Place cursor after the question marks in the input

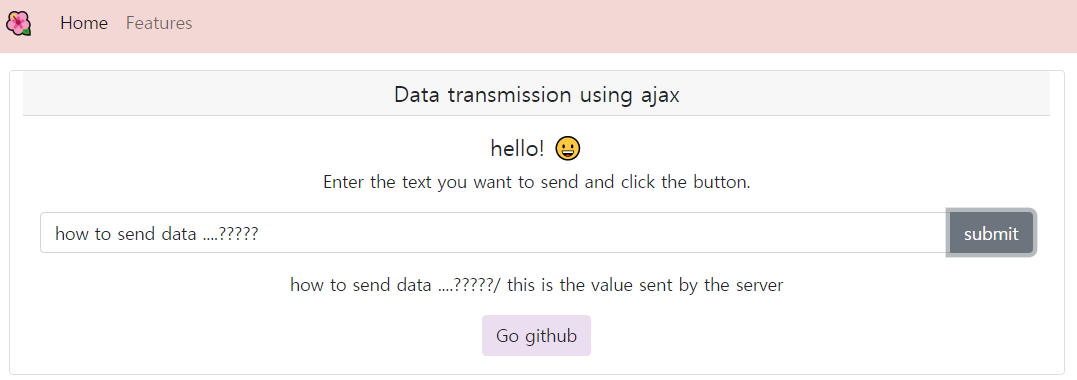(260, 234)
